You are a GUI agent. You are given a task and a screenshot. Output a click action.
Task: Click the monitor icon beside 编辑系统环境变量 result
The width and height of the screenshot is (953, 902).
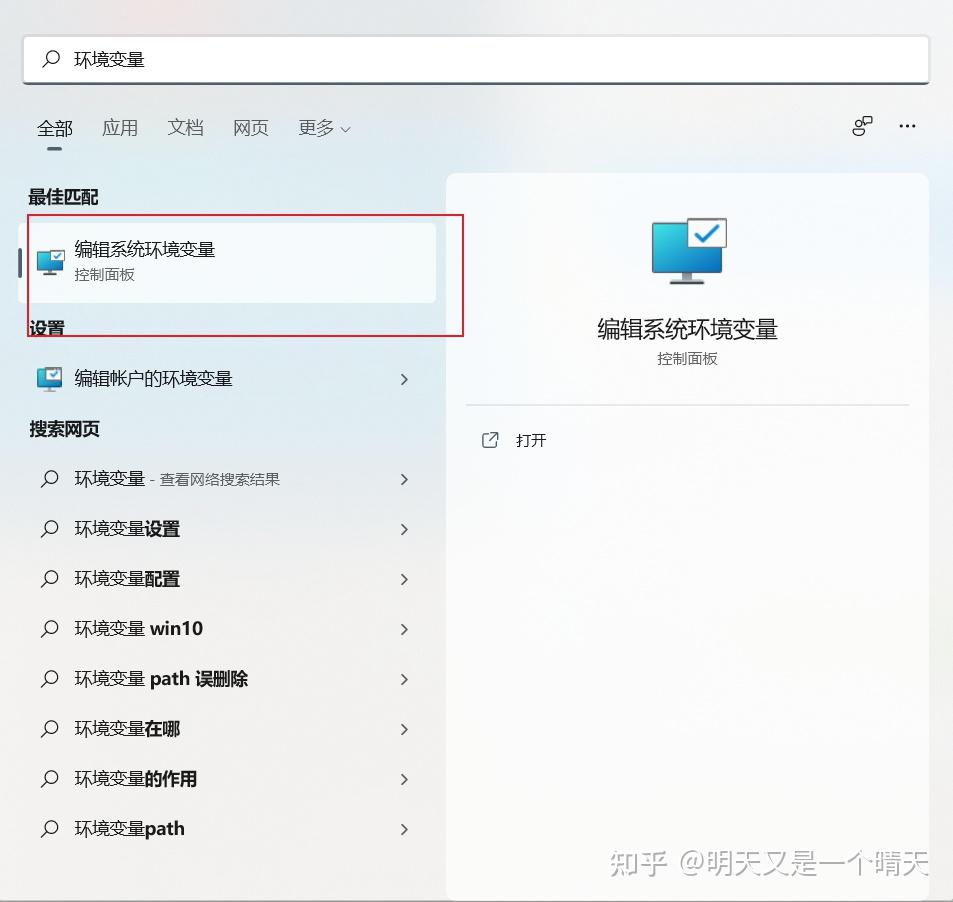click(x=50, y=263)
